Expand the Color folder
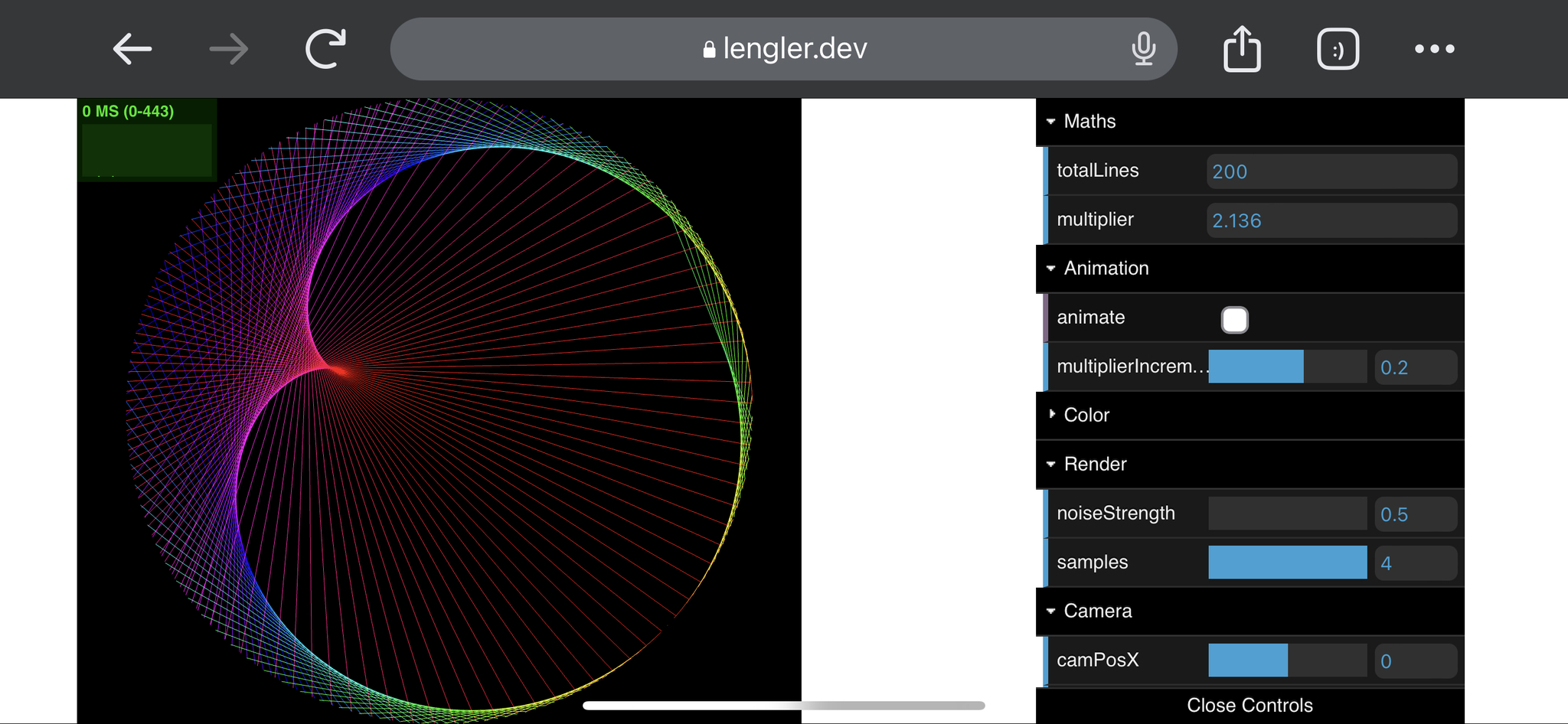The height and width of the screenshot is (724, 1568). (x=1086, y=415)
